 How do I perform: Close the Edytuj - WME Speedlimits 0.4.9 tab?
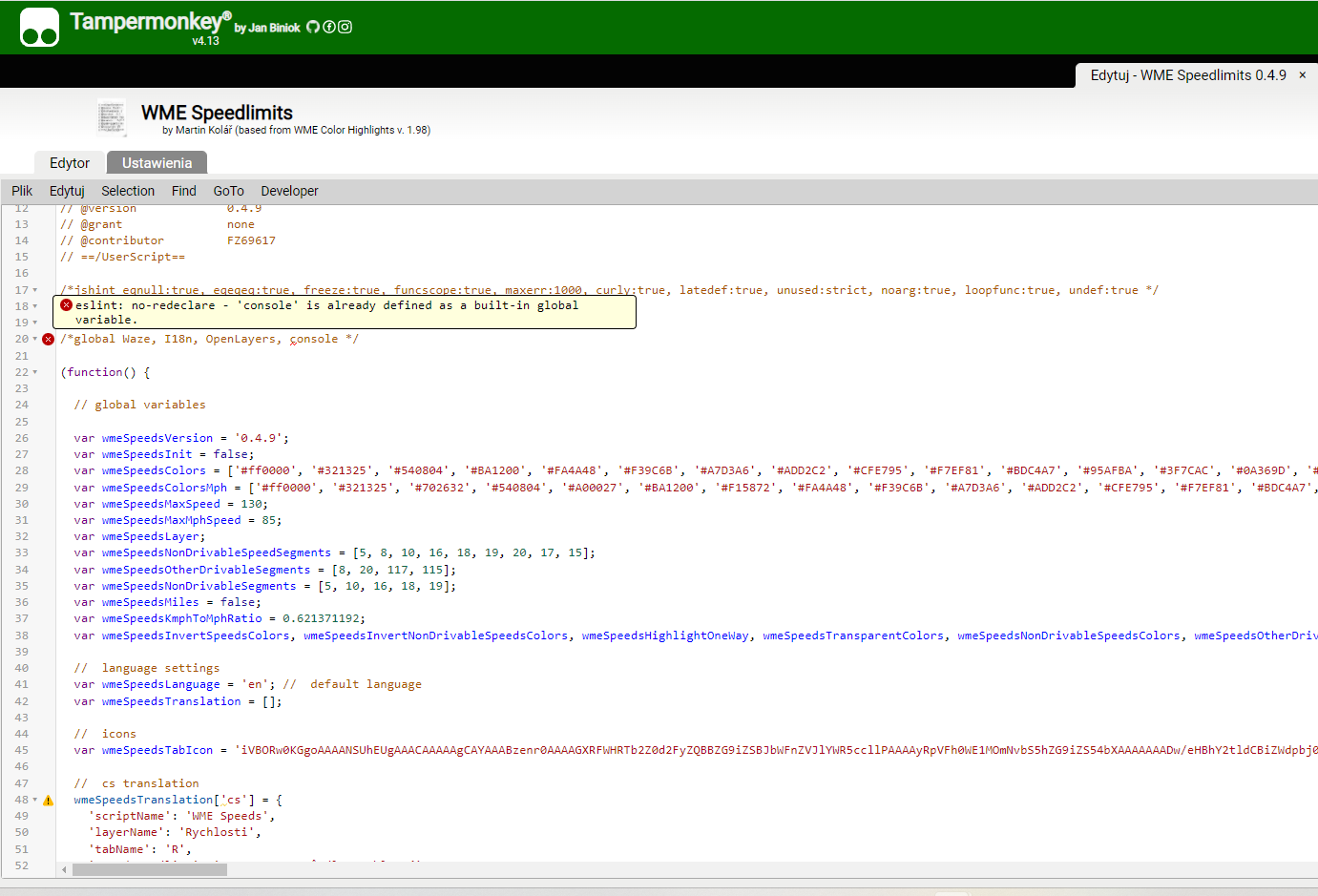point(1302,75)
